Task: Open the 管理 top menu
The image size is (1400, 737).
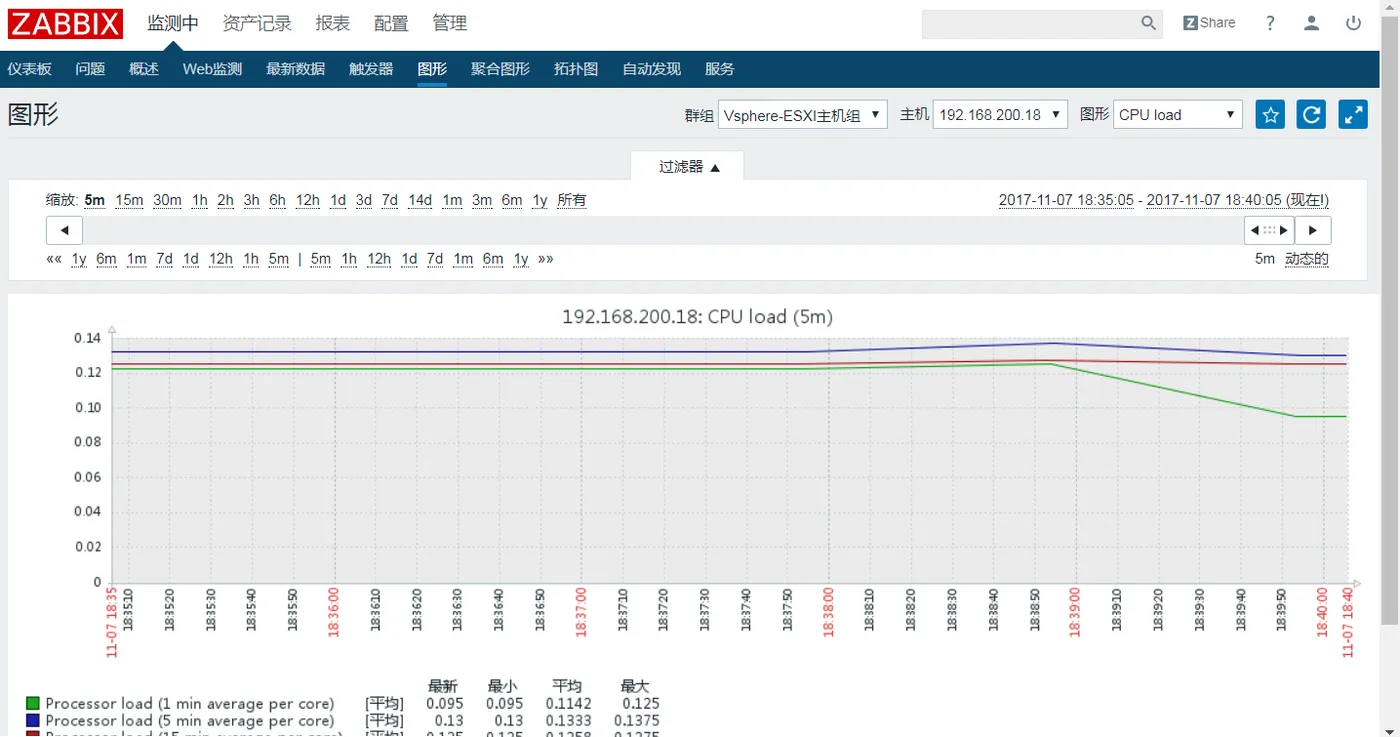Action: click(x=450, y=23)
